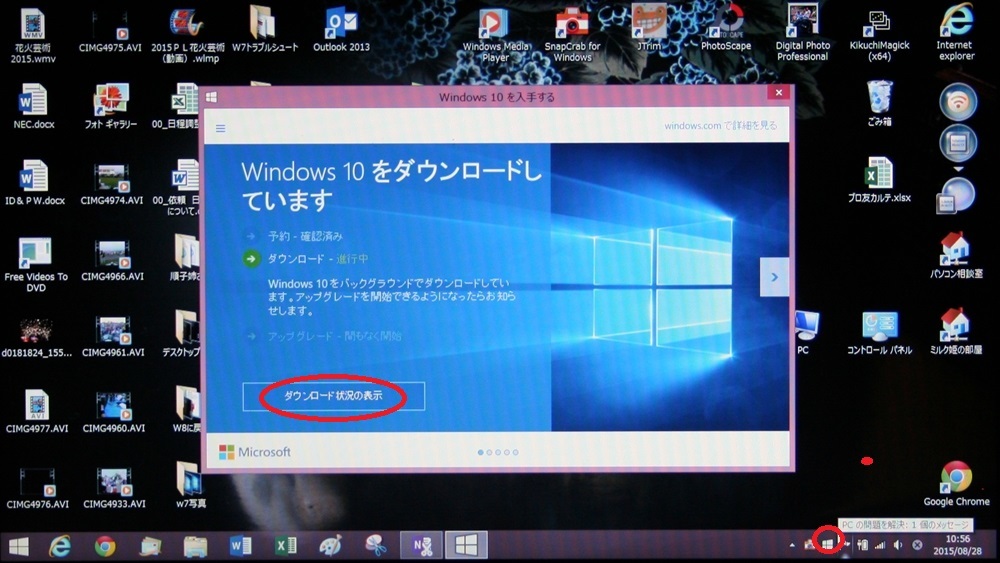Select the last page indicator dot
1000x563 pixels.
click(x=515, y=452)
